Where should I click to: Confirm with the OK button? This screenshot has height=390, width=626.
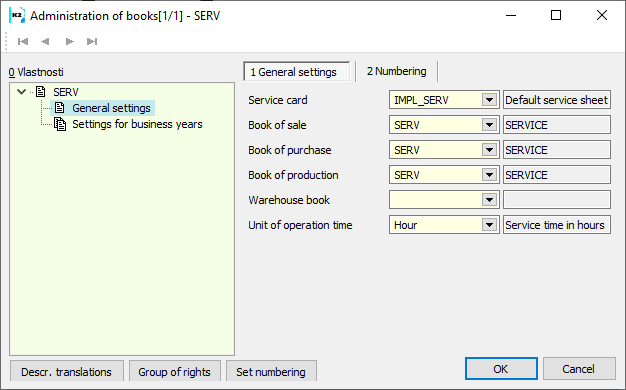tap(501, 368)
